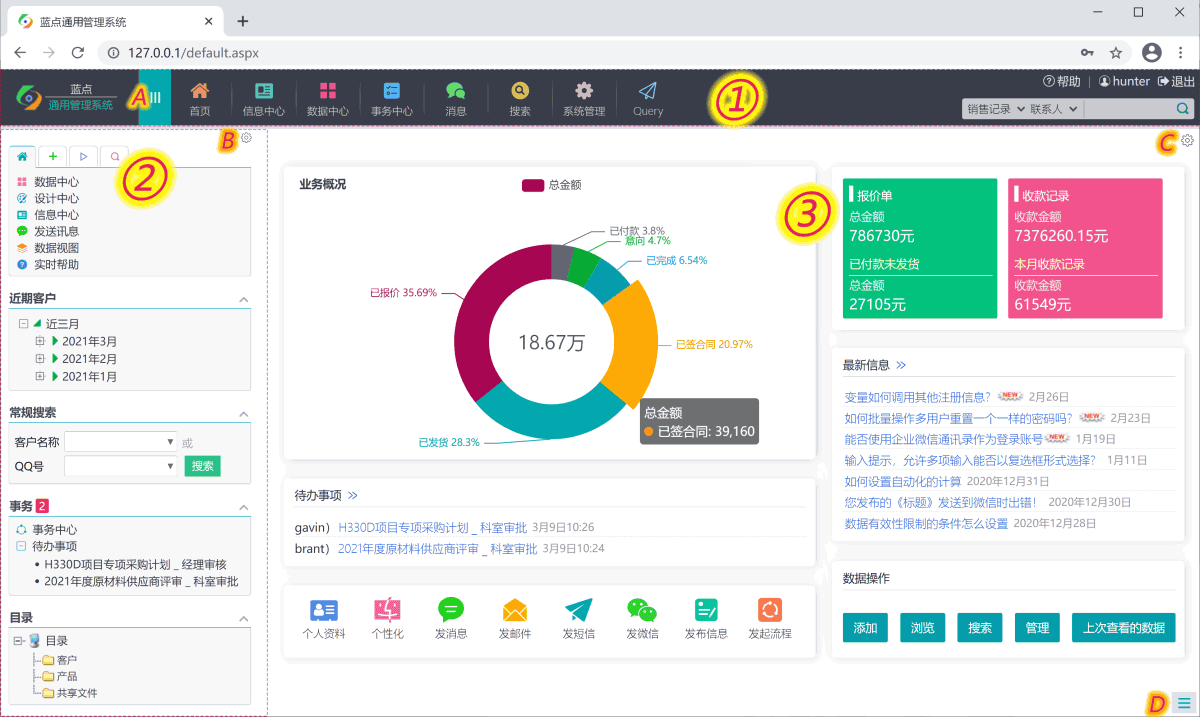1200x717 pixels.
Task: Toggle the 总金额 chart legend series
Action: tap(551, 185)
